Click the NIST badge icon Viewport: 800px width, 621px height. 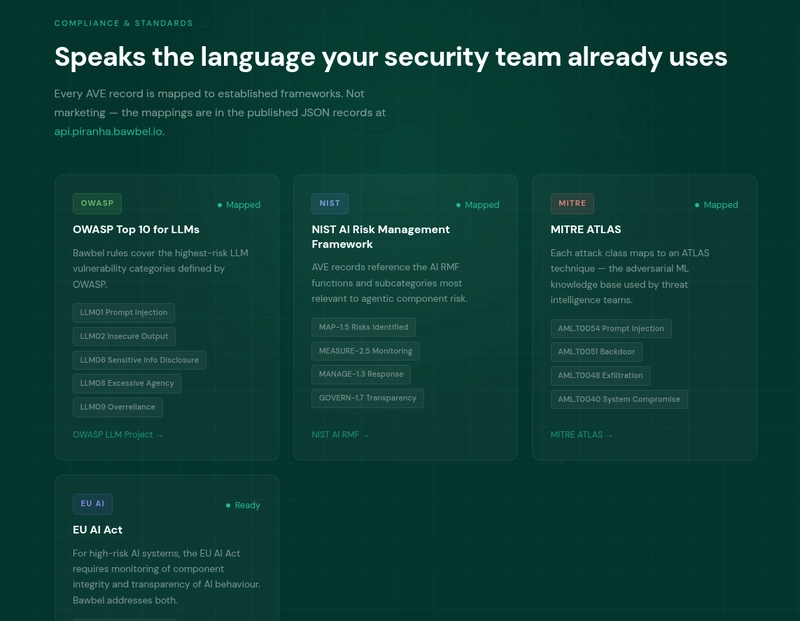(x=330, y=203)
